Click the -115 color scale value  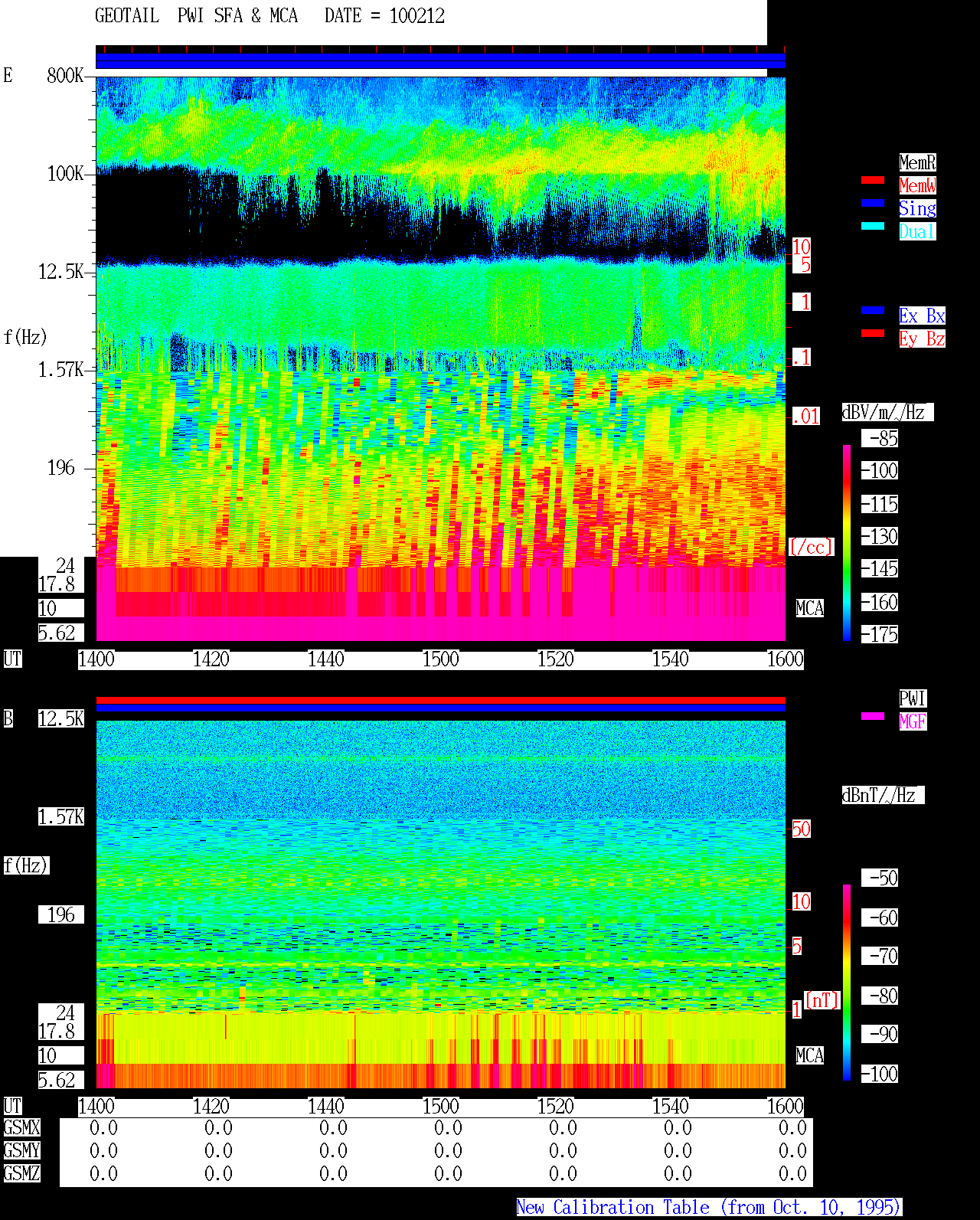tap(880, 504)
